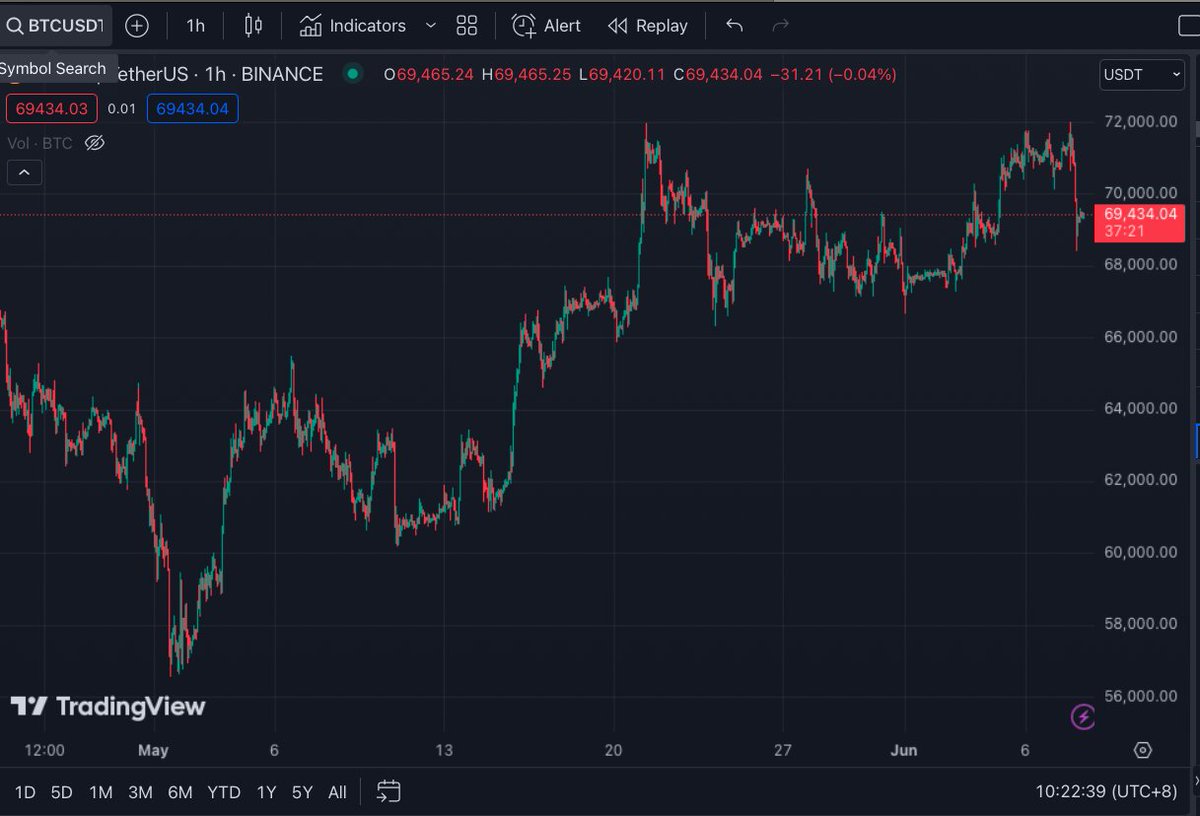Select the All date range
This screenshot has height=816, width=1200.
(337, 792)
